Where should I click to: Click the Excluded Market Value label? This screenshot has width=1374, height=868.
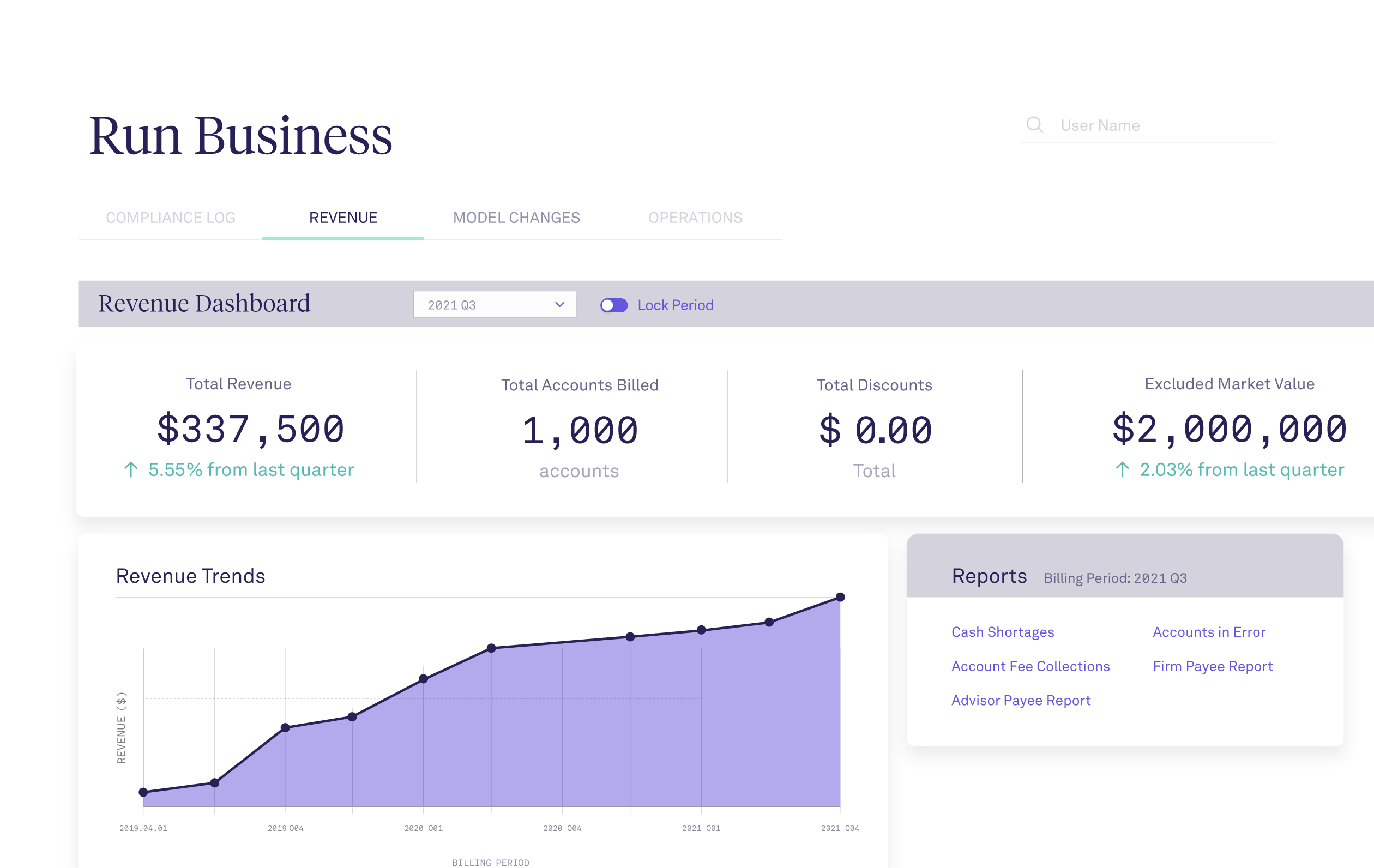[x=1230, y=384]
